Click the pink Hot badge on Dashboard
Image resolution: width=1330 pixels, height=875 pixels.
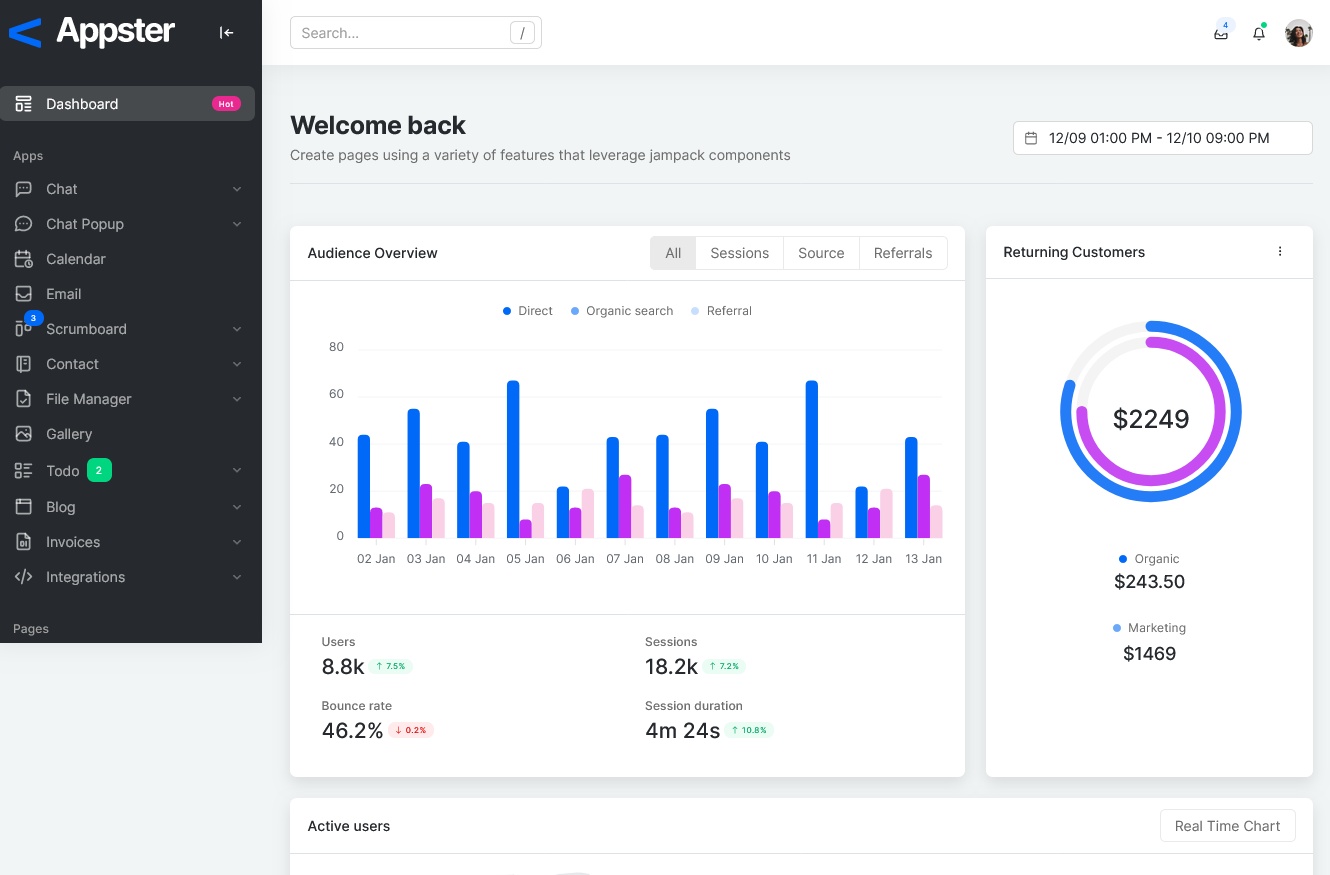(x=226, y=104)
